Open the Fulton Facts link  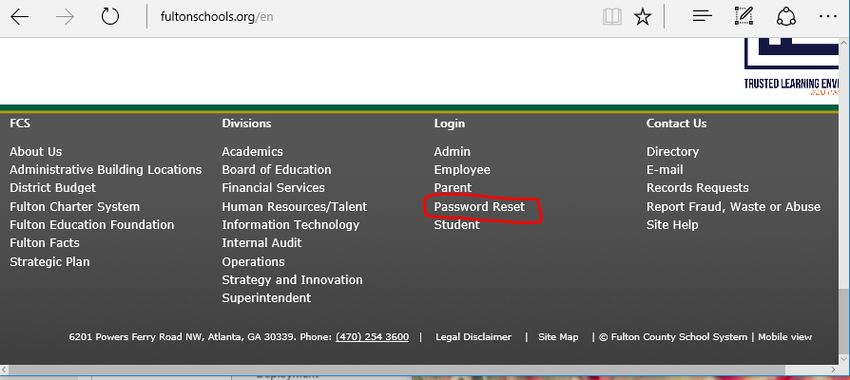pyautogui.click(x=44, y=243)
